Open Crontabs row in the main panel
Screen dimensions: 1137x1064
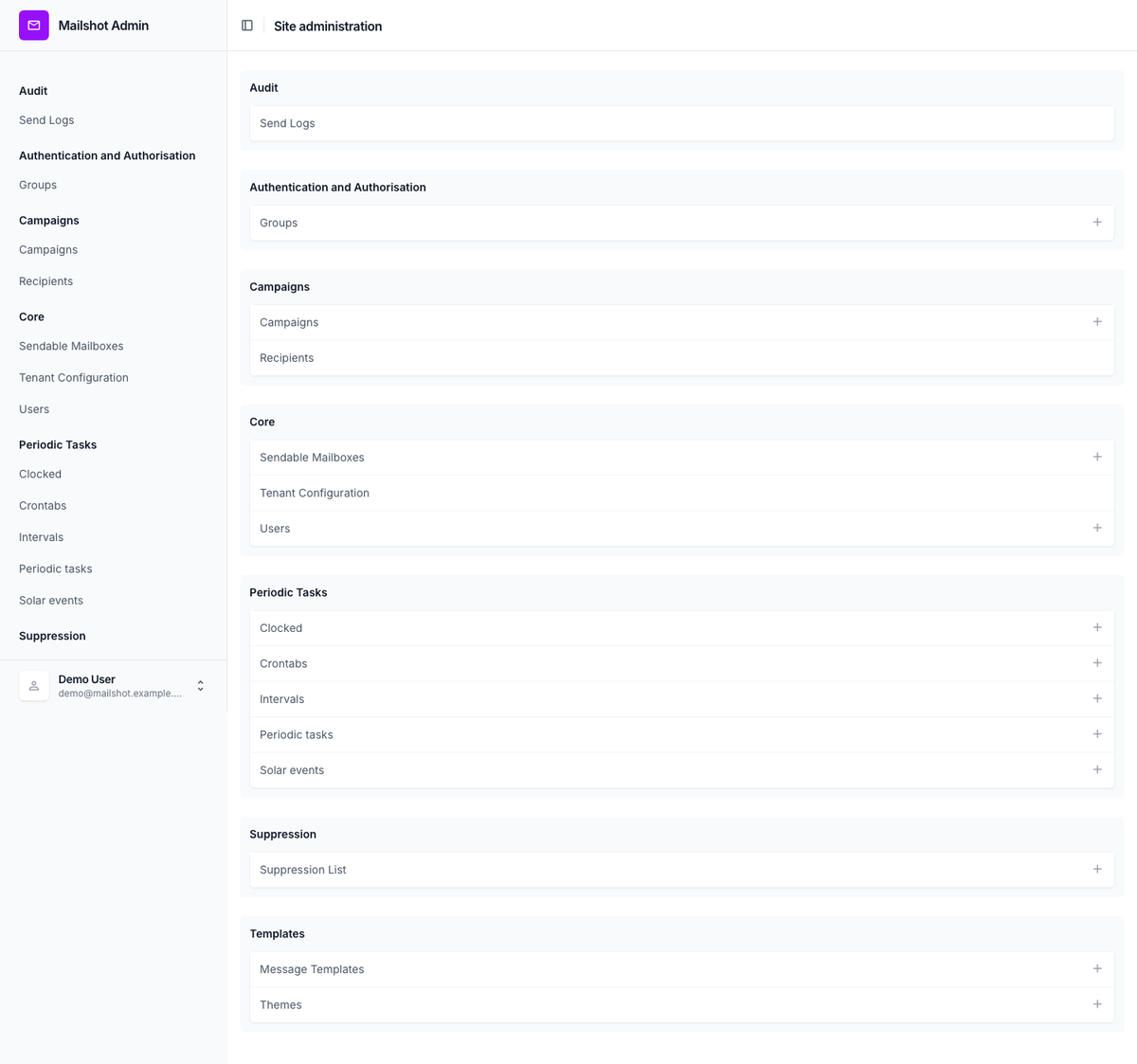(x=682, y=663)
